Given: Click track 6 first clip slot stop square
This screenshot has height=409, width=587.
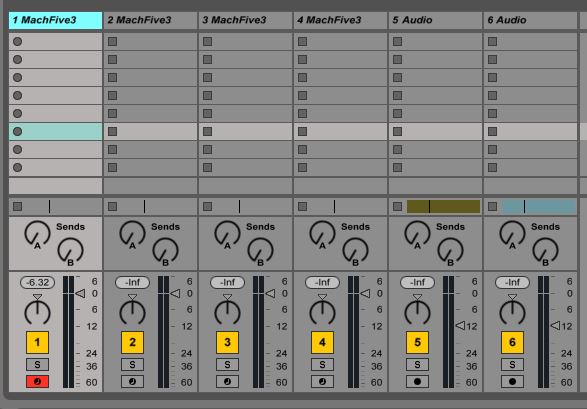Looking at the screenshot, I should [x=493, y=42].
